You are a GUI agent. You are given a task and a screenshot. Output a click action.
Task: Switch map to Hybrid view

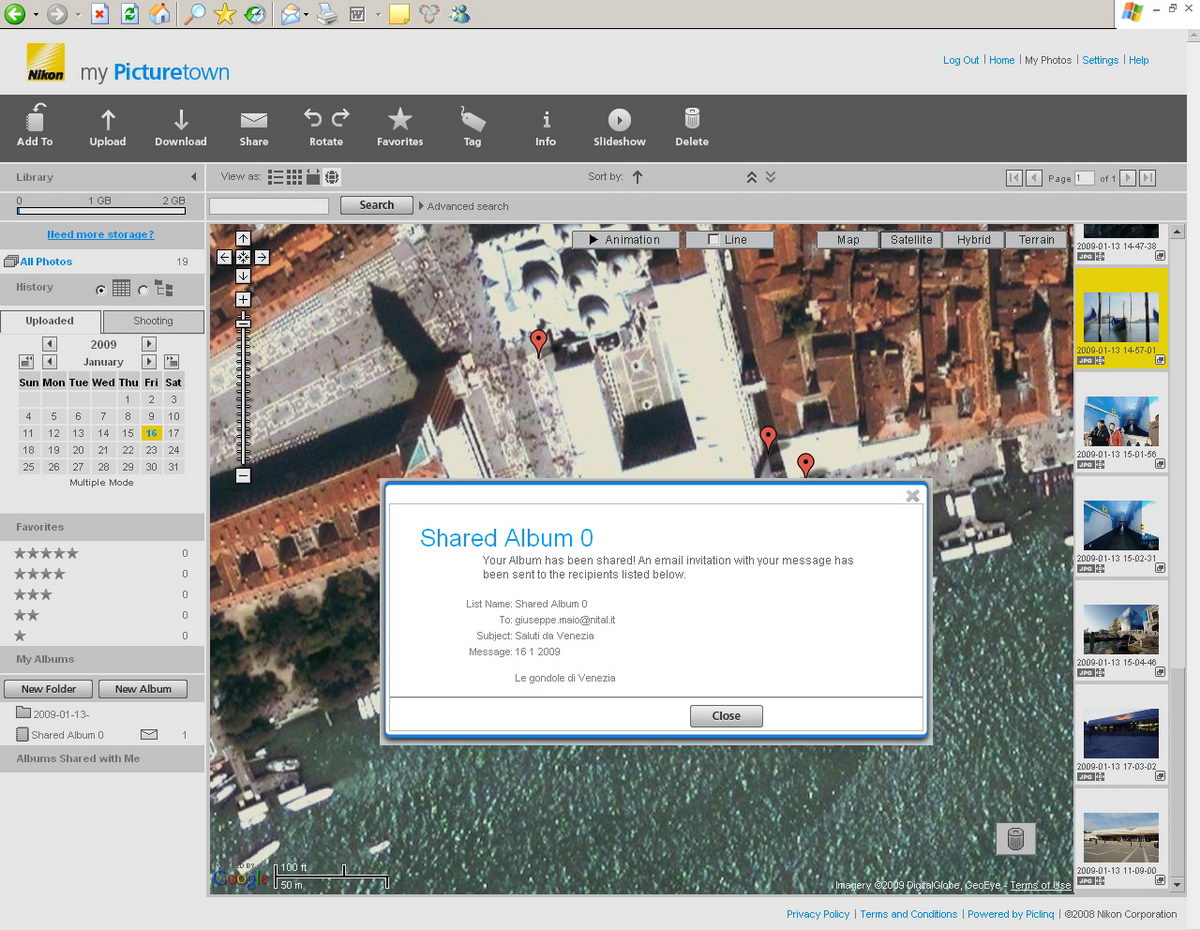tap(973, 240)
